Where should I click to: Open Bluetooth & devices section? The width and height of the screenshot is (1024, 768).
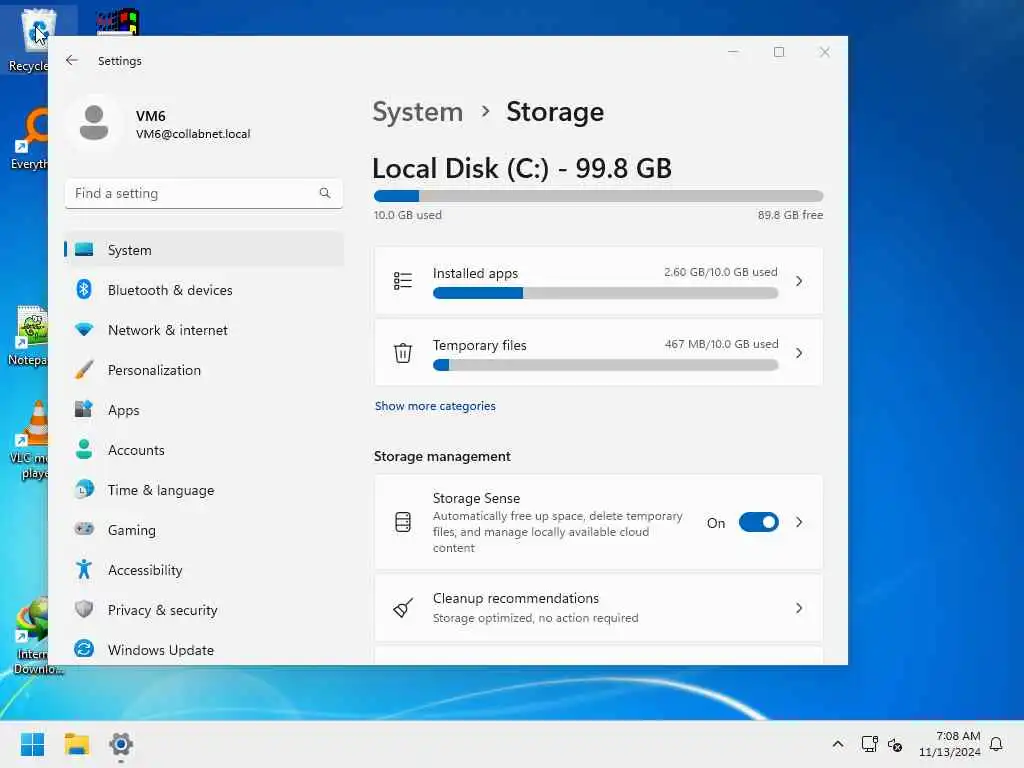(204, 289)
